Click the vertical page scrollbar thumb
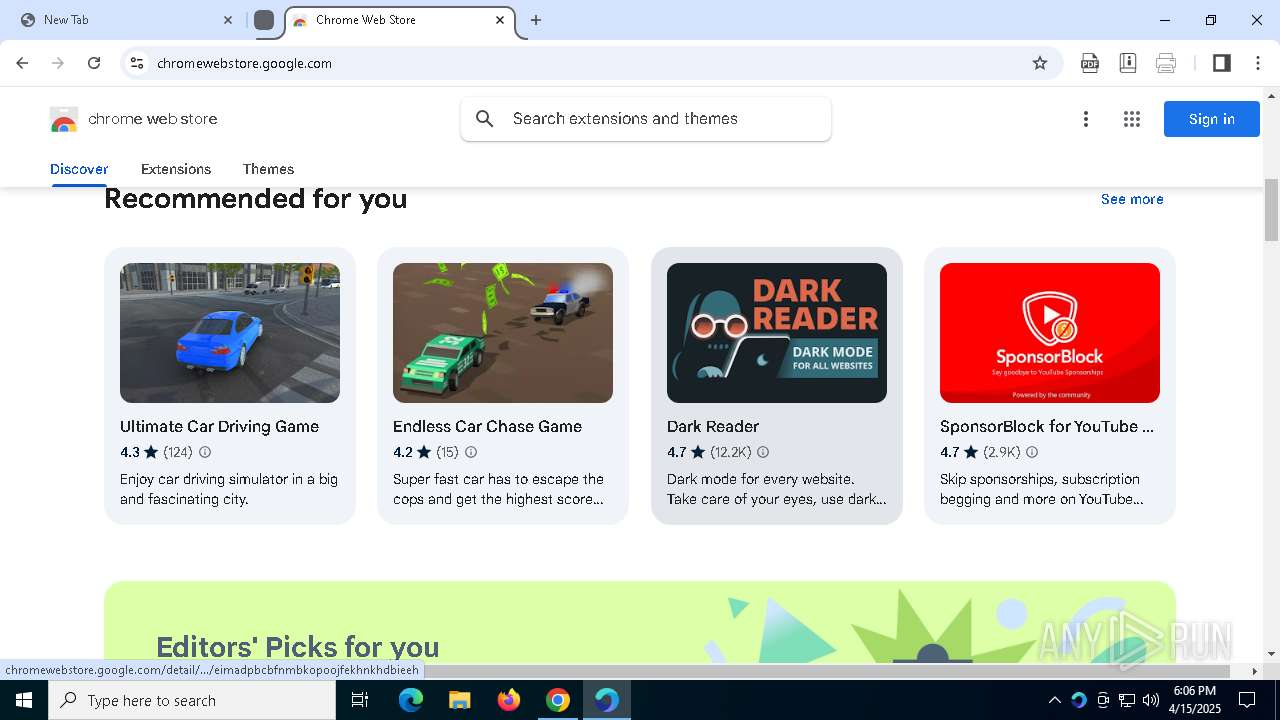 point(1271,210)
